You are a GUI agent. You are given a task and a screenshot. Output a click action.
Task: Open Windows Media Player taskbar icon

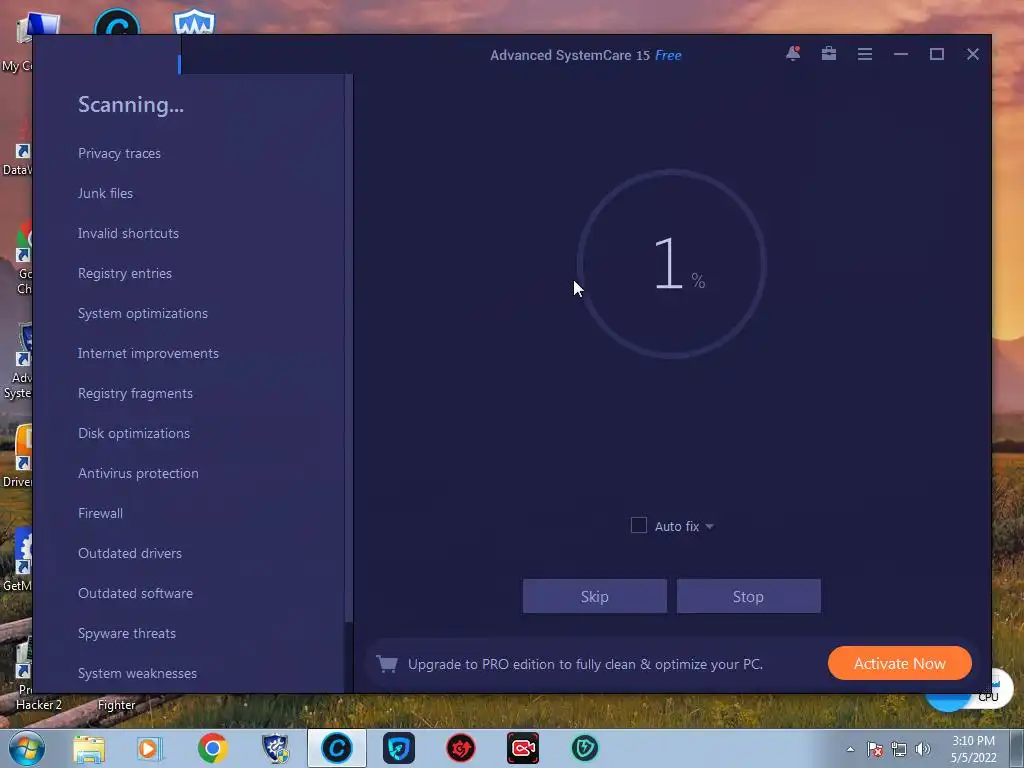pyautogui.click(x=150, y=748)
